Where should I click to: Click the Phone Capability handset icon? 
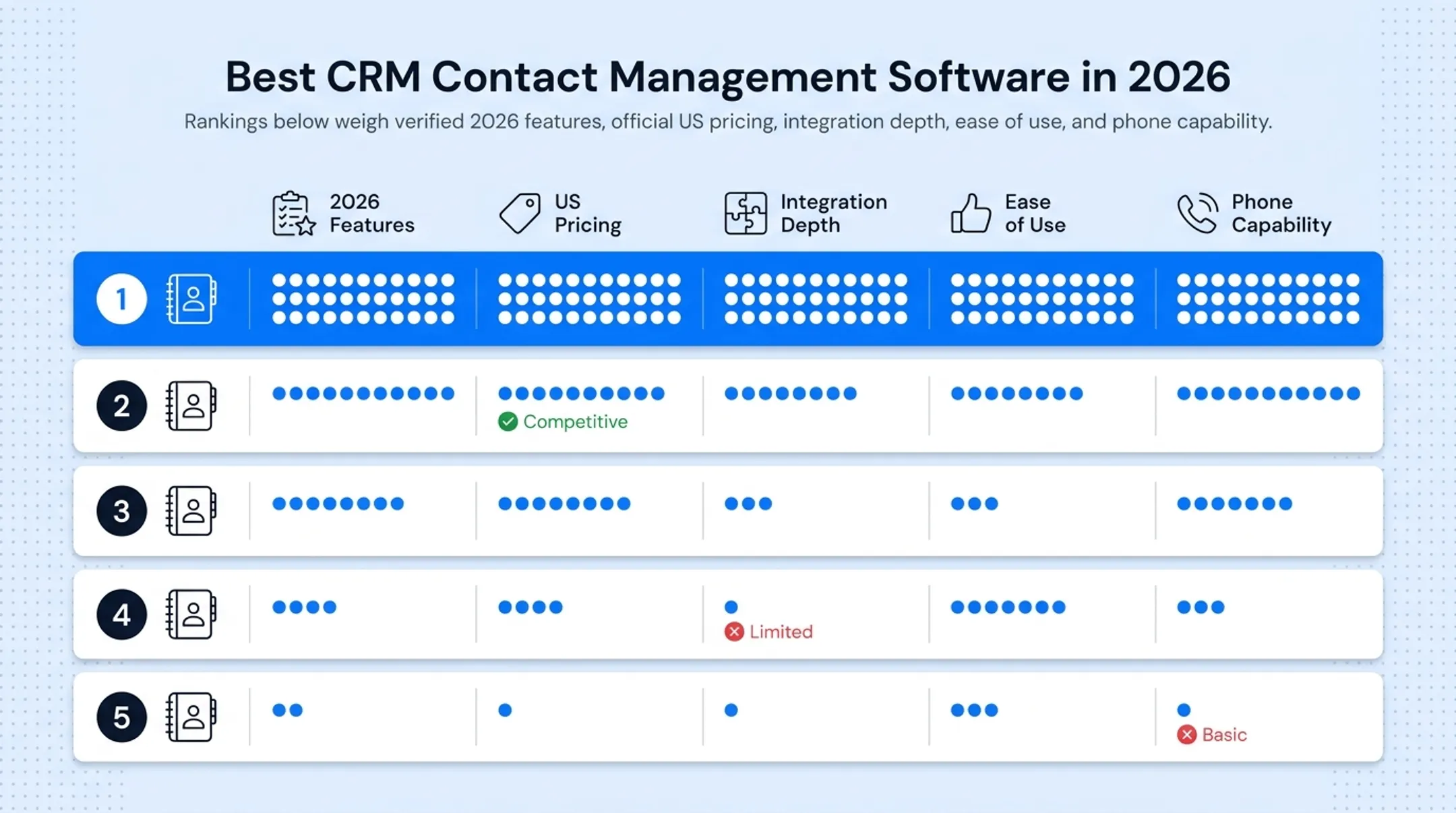[1198, 213]
